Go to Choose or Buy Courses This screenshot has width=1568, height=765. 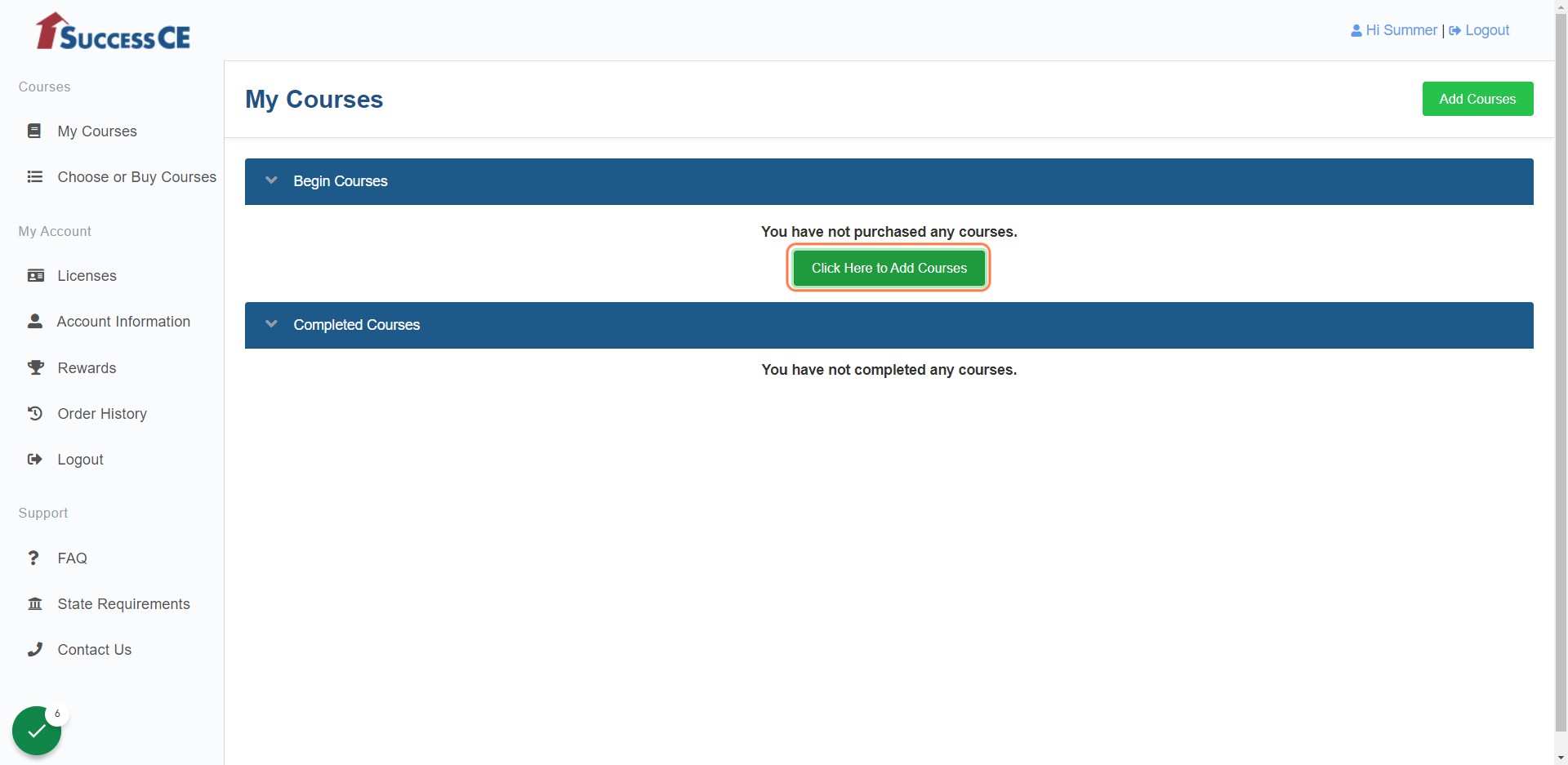[x=137, y=176]
